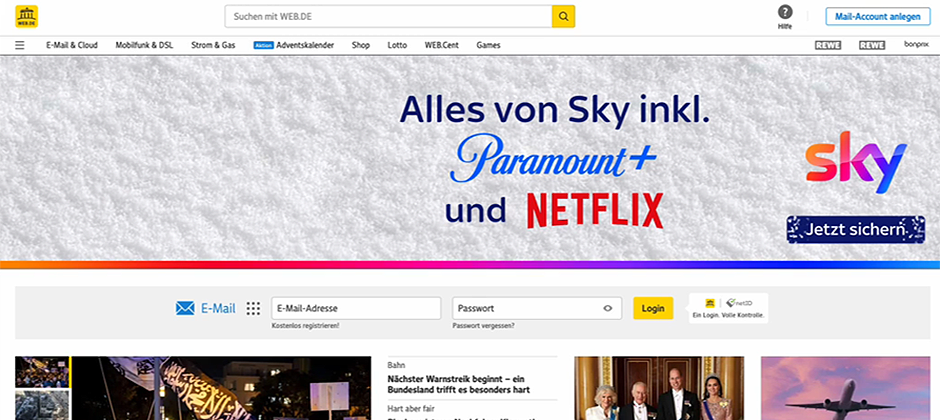Open the Hilfe question mark icon

click(785, 12)
